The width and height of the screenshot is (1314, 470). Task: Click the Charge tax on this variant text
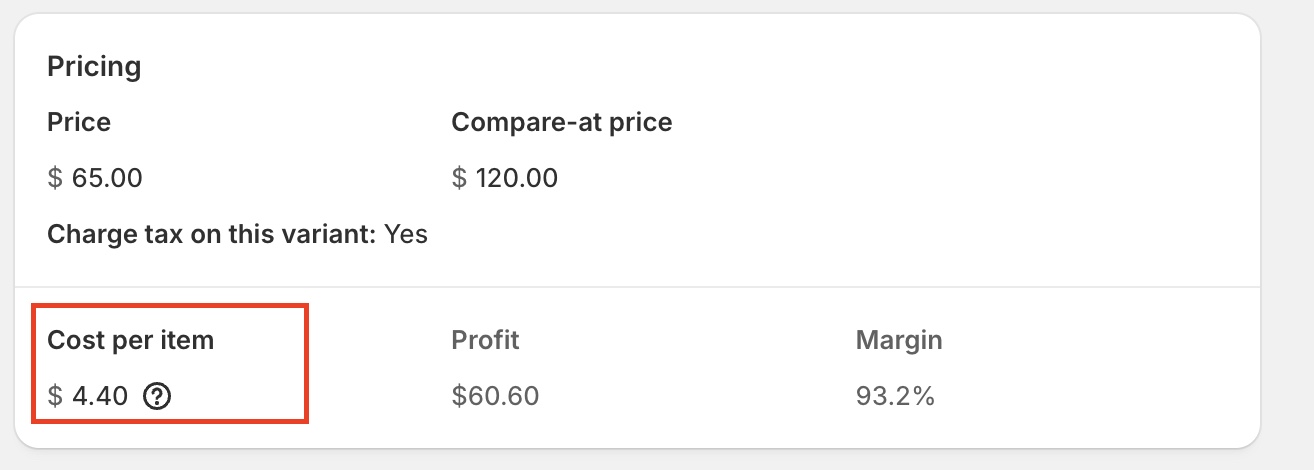coord(212,235)
